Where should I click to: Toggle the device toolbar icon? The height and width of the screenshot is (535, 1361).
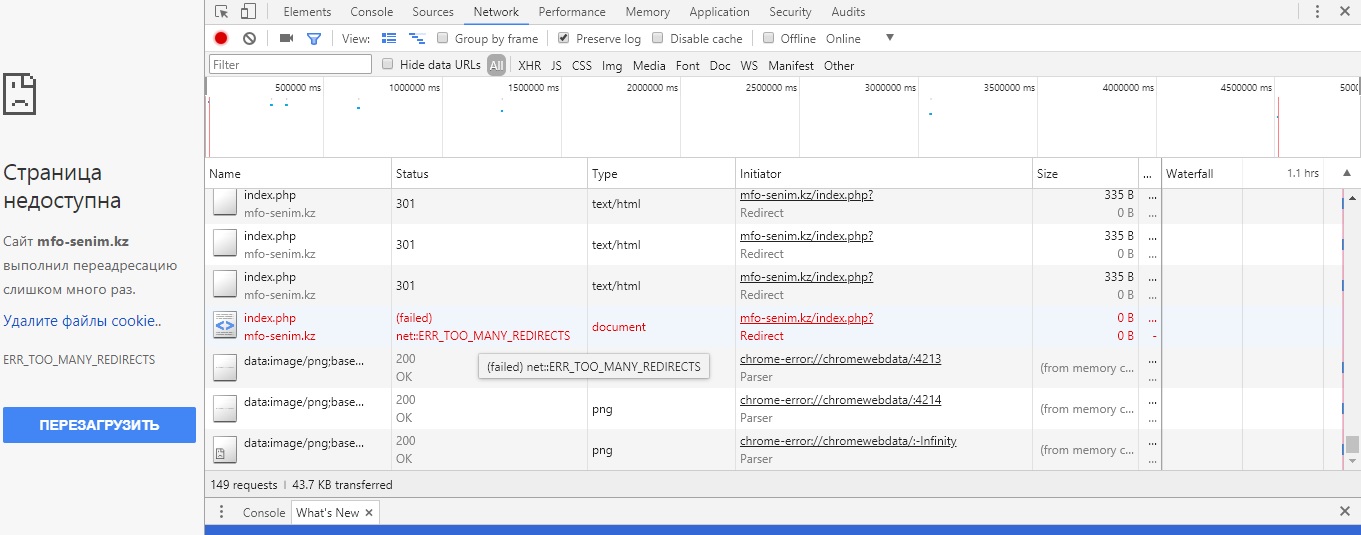coord(248,12)
